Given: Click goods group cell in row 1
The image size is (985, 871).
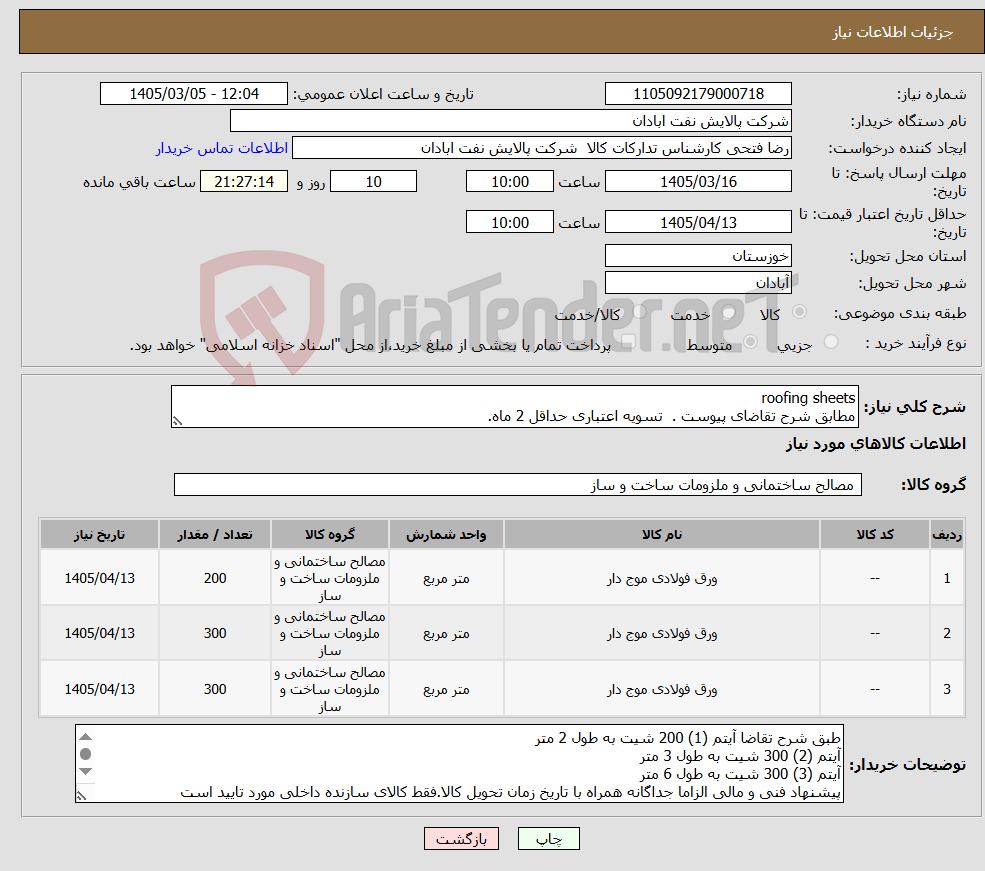Looking at the screenshot, I should click(330, 578).
